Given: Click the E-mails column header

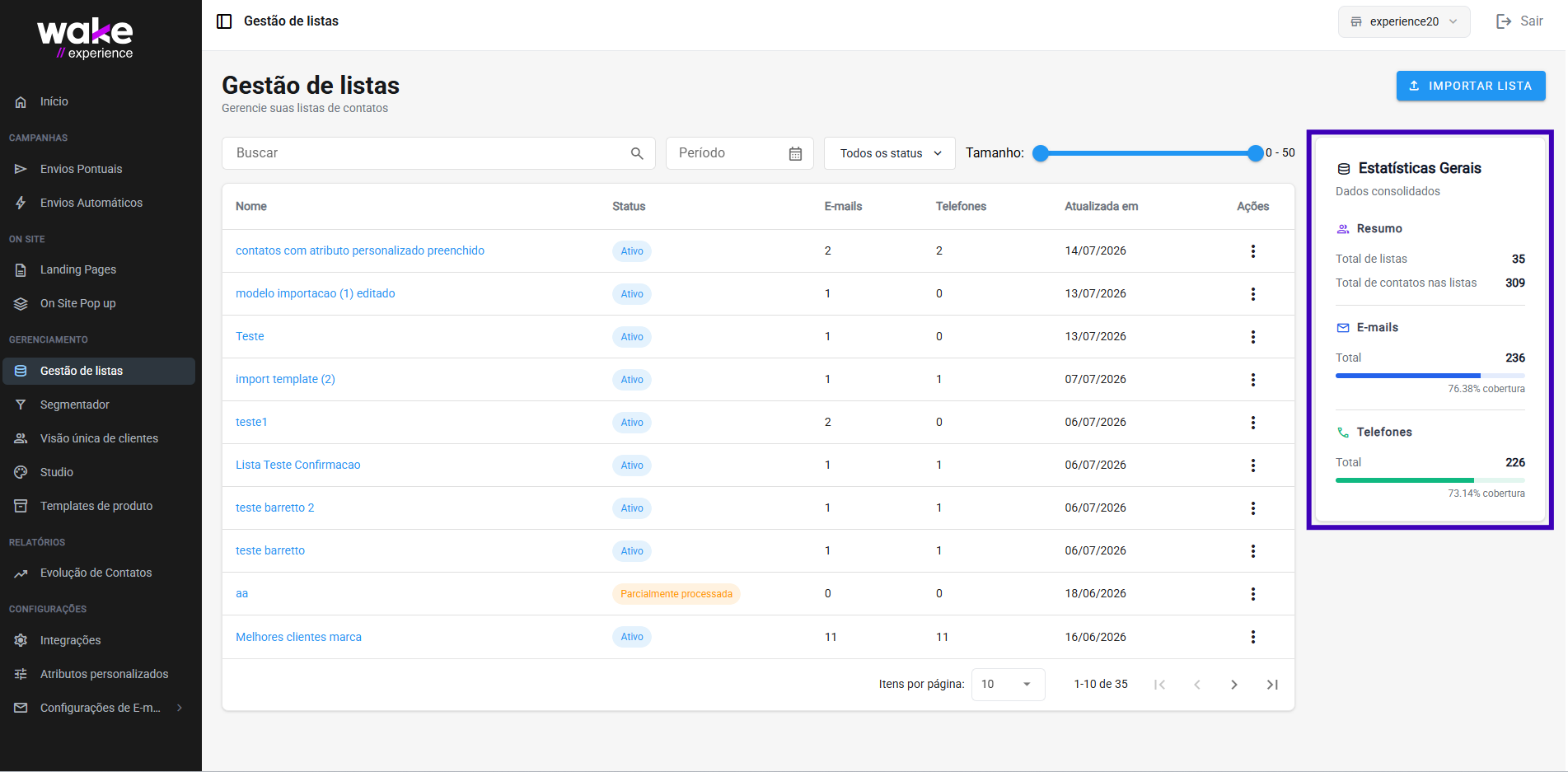Looking at the screenshot, I should point(843,207).
